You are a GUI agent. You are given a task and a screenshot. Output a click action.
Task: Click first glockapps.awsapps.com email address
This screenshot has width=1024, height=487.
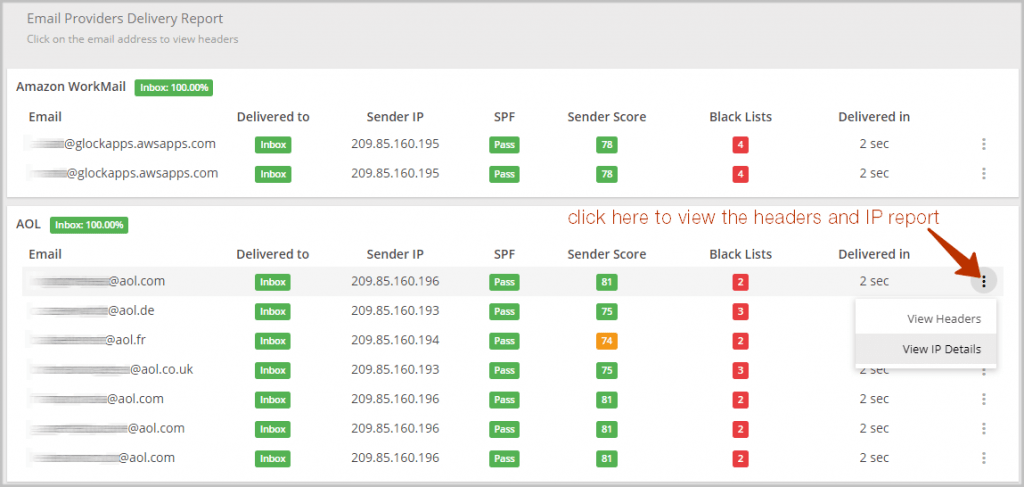pyautogui.click(x=121, y=144)
